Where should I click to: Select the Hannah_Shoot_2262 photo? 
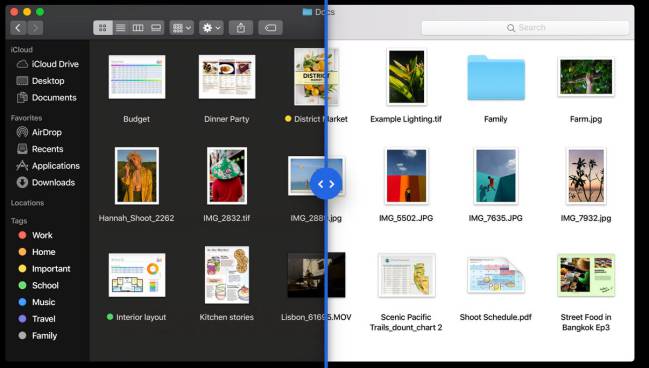137,176
